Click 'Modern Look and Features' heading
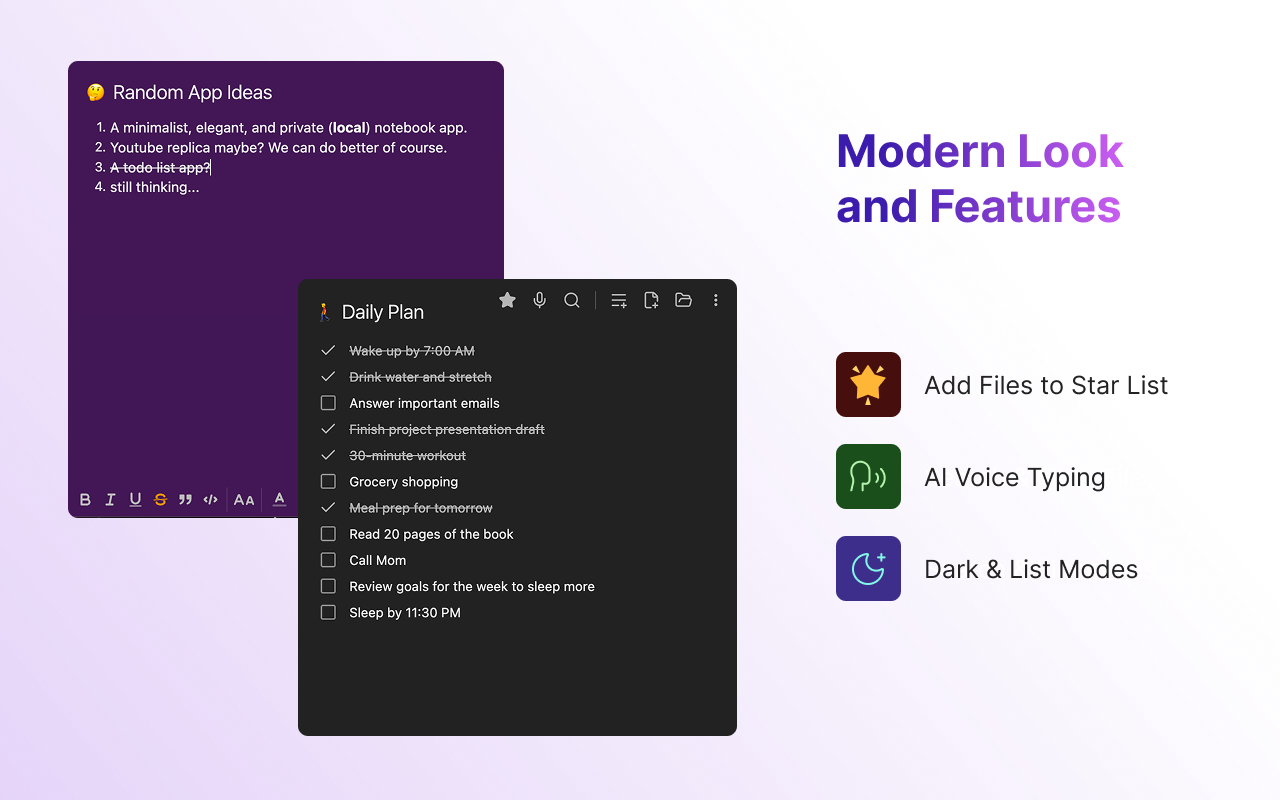Screen dimensions: 1280x800 click(980, 179)
